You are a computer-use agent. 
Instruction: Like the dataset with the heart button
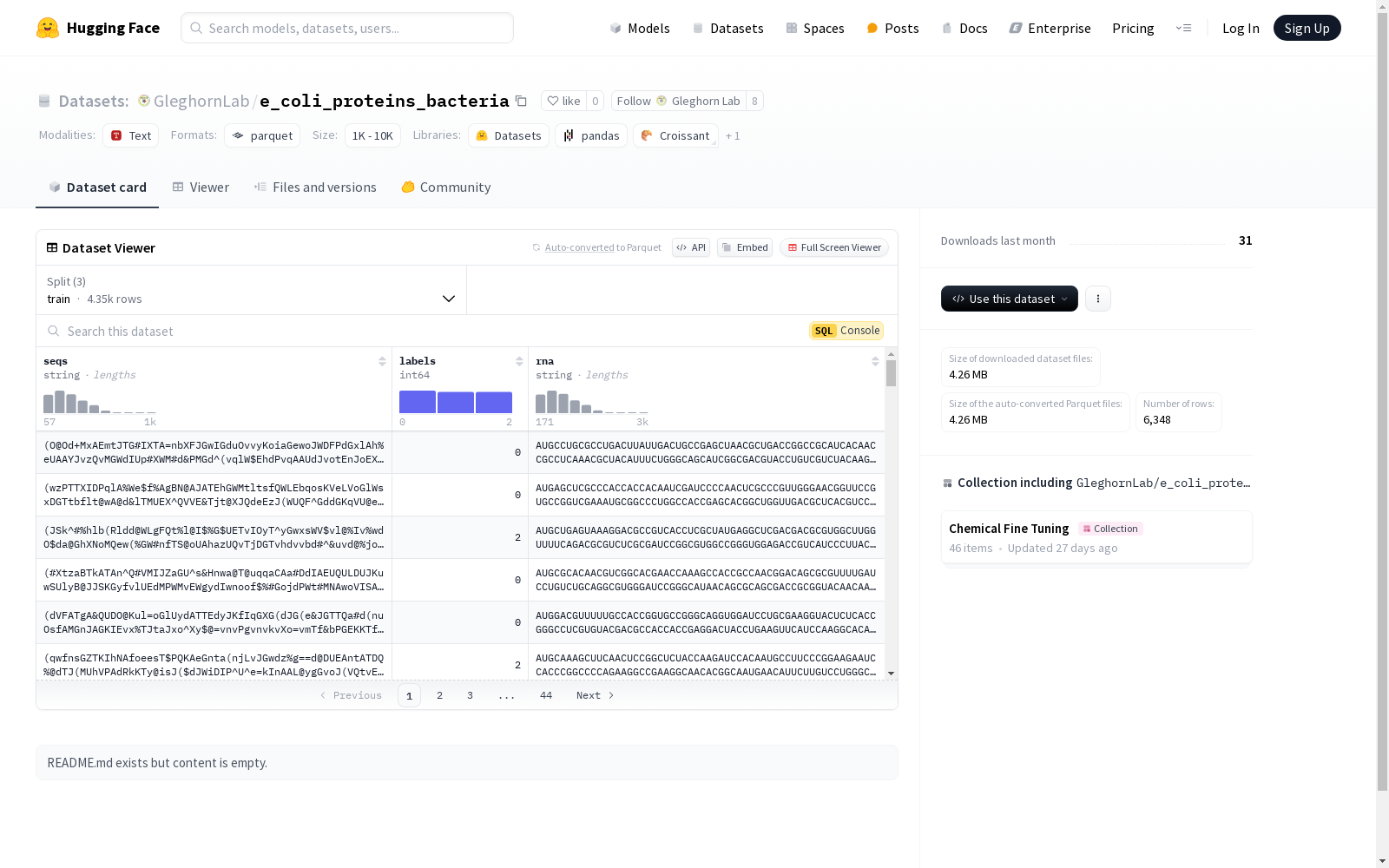click(563, 101)
